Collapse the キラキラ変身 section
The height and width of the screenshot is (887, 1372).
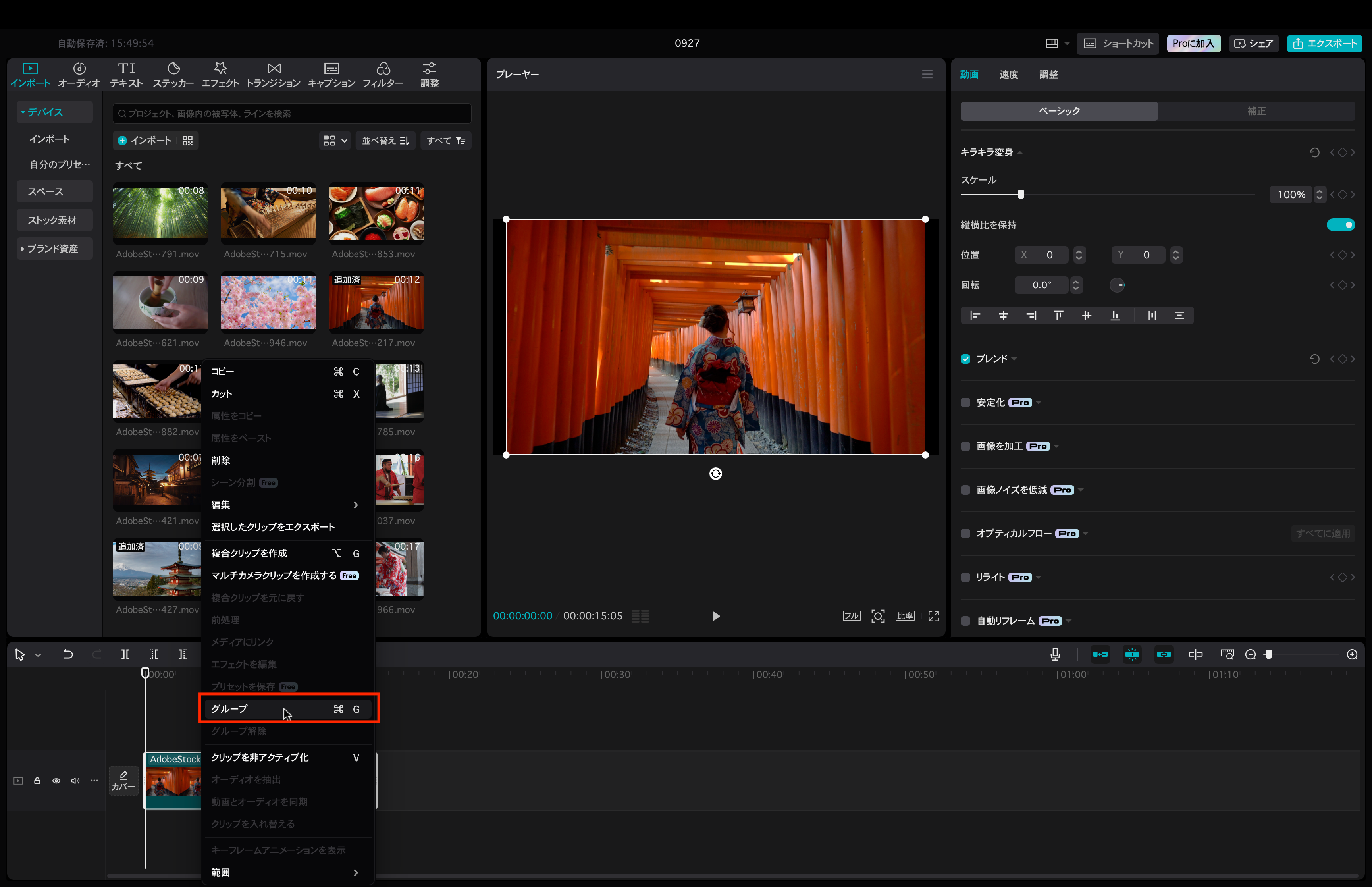1019,152
